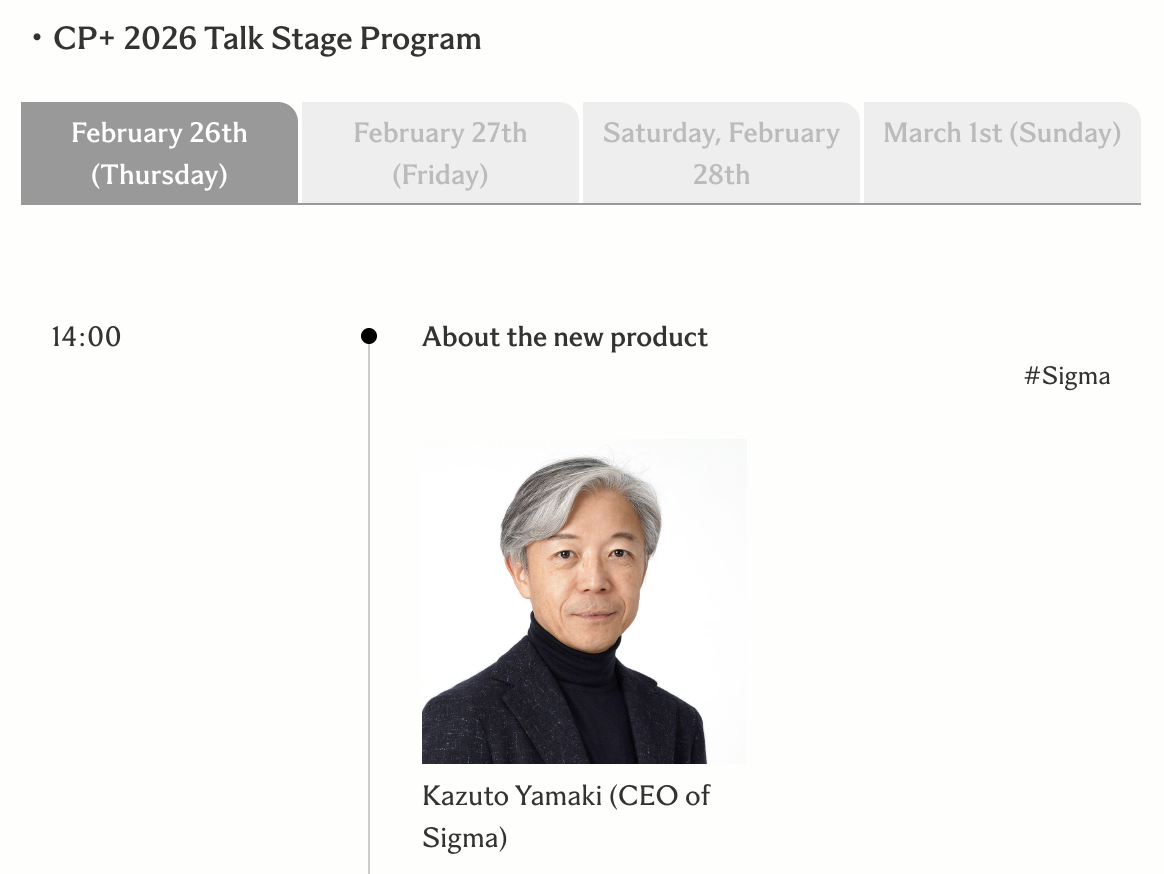Click the "28th" text on the Saturday tab
Image resolution: width=1164 pixels, height=874 pixels.
click(x=721, y=175)
